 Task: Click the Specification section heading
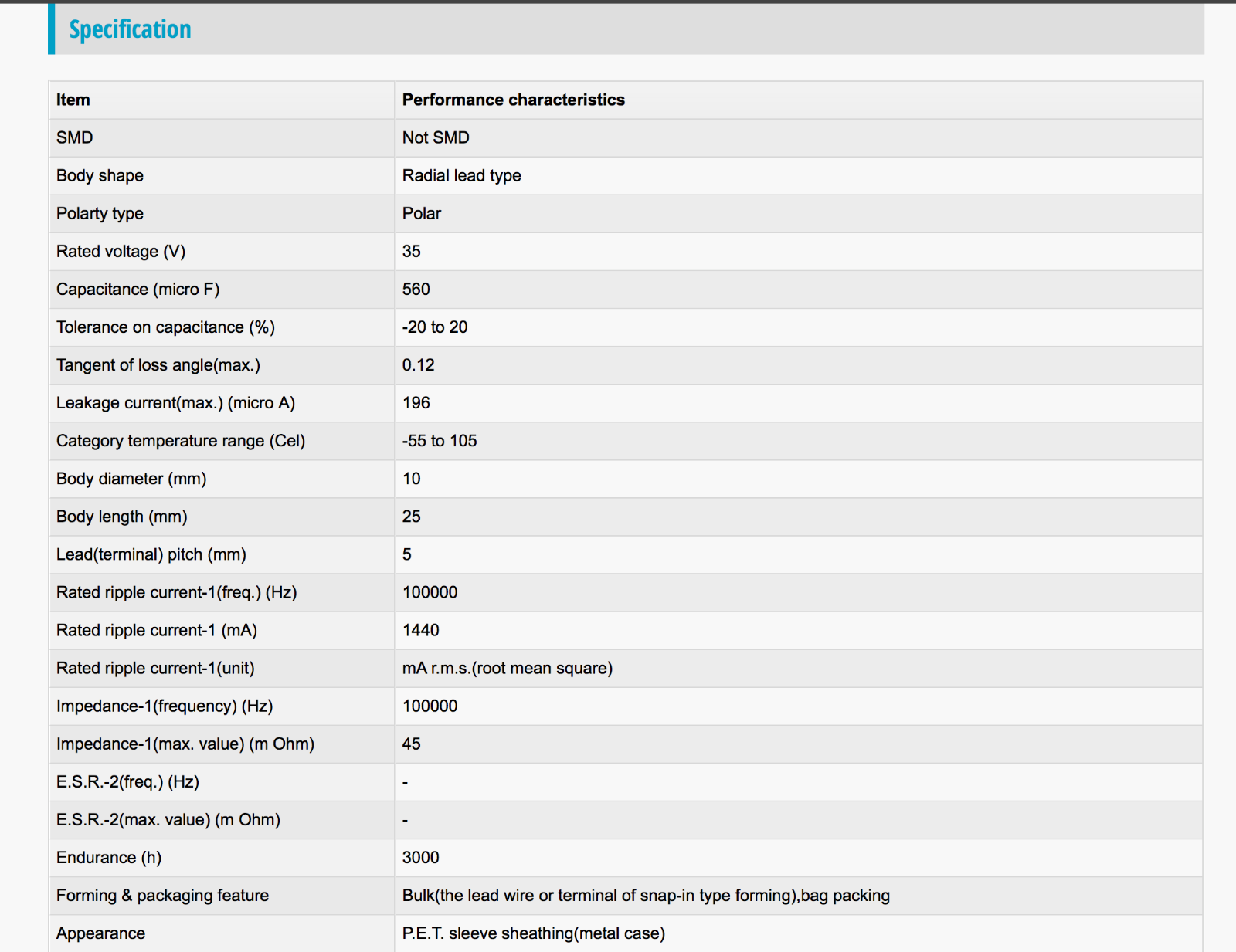tap(130, 29)
